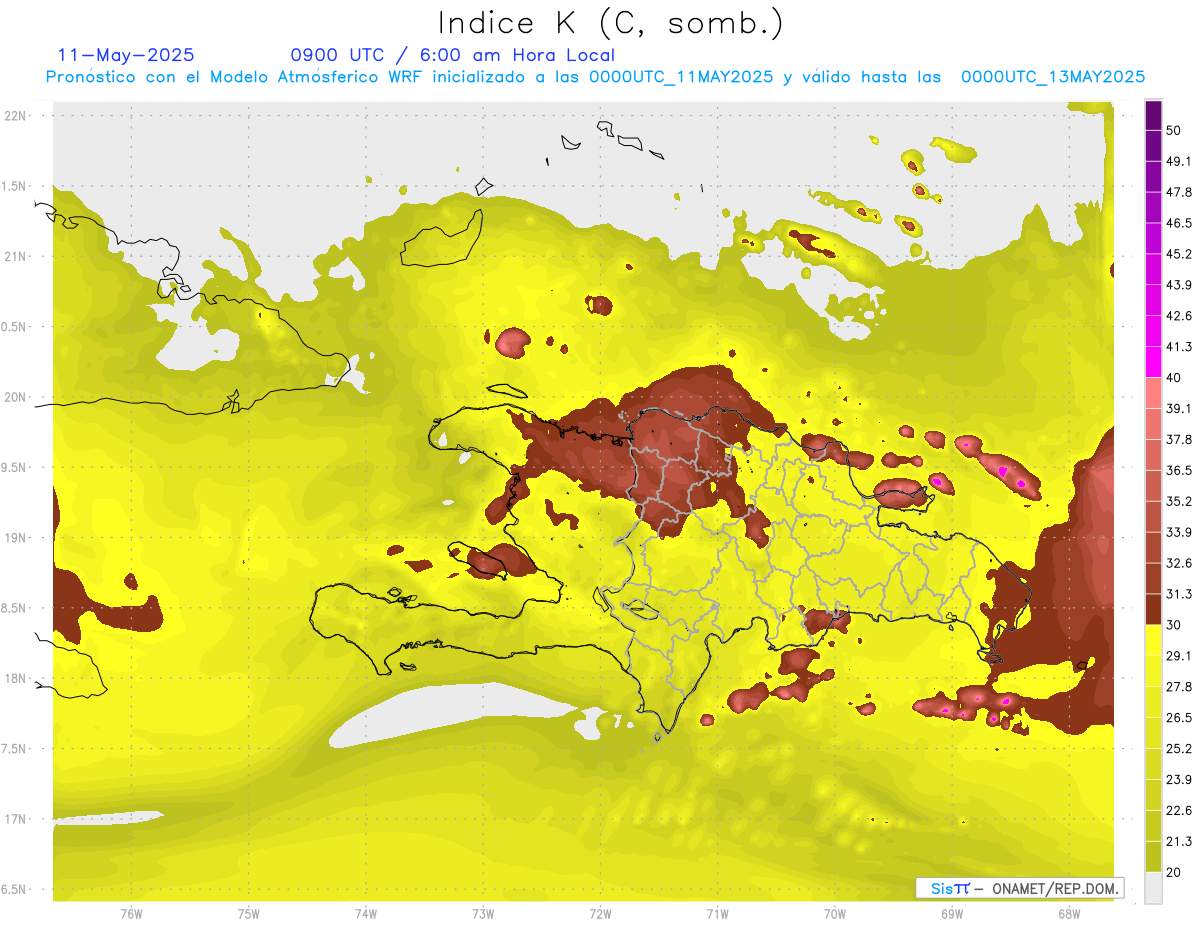The width and height of the screenshot is (1200, 927).
Task: Select the "21N" latitude label
Action: click(16, 256)
